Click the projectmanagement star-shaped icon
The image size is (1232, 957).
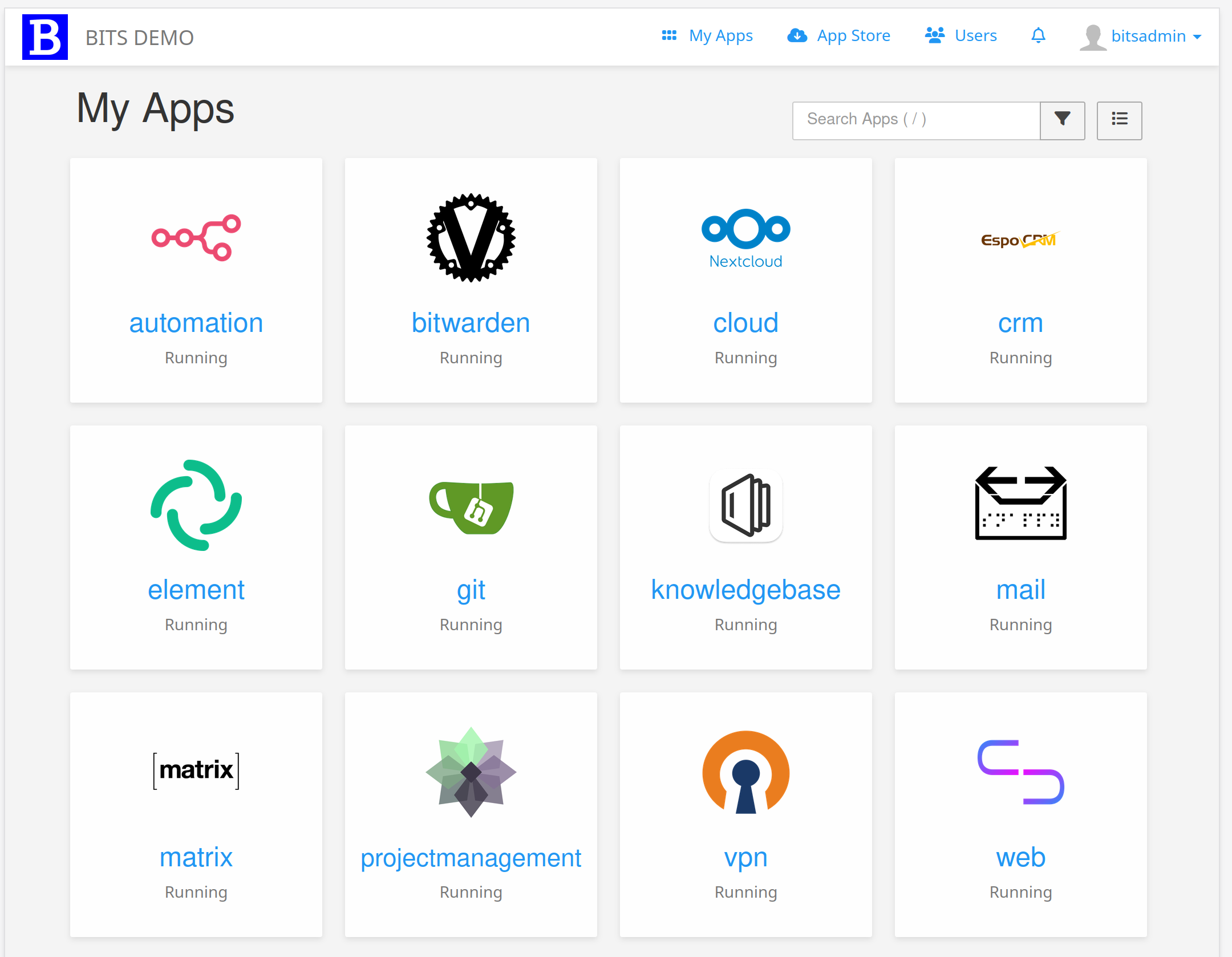click(x=471, y=772)
